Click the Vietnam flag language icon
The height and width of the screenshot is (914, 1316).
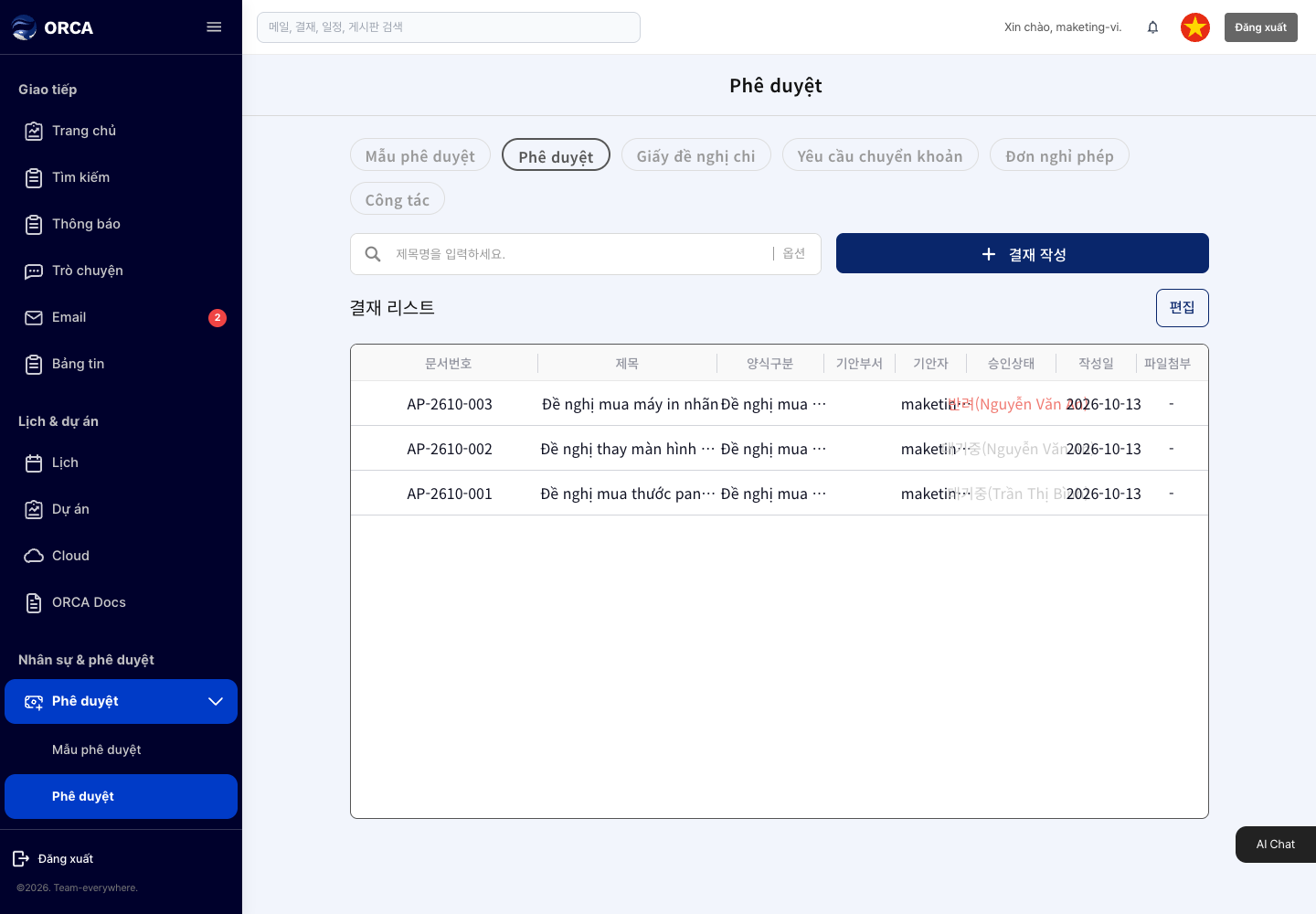coord(1194,27)
